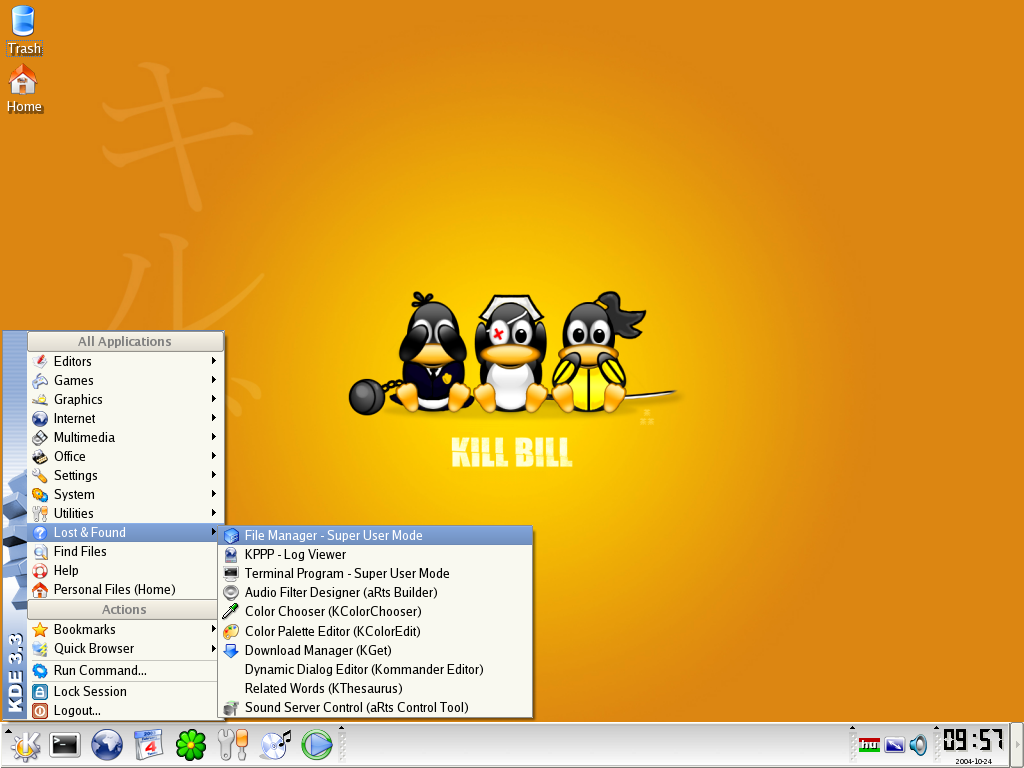Click the KPPP Log Viewer icon
The image size is (1024, 768).
click(231, 554)
